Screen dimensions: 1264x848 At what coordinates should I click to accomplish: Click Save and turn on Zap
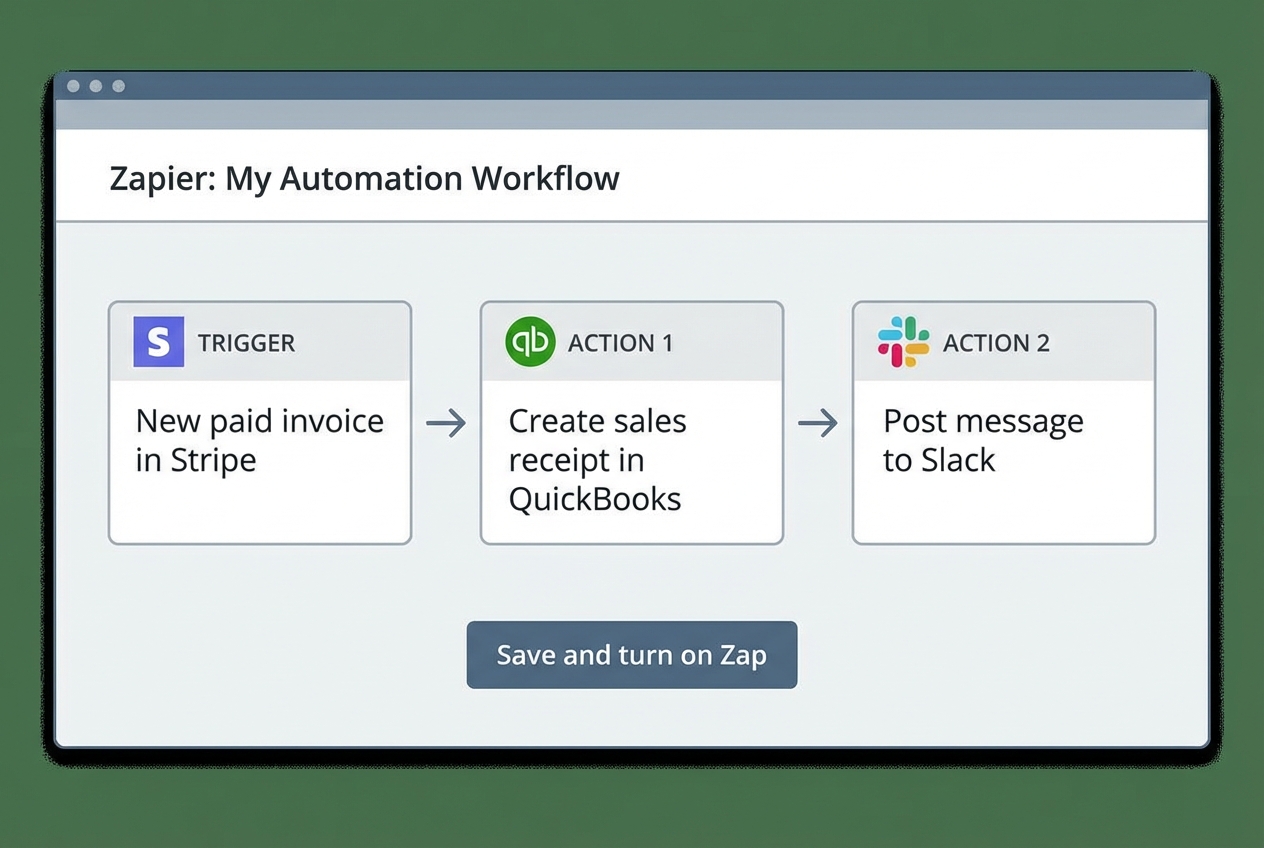click(x=631, y=655)
